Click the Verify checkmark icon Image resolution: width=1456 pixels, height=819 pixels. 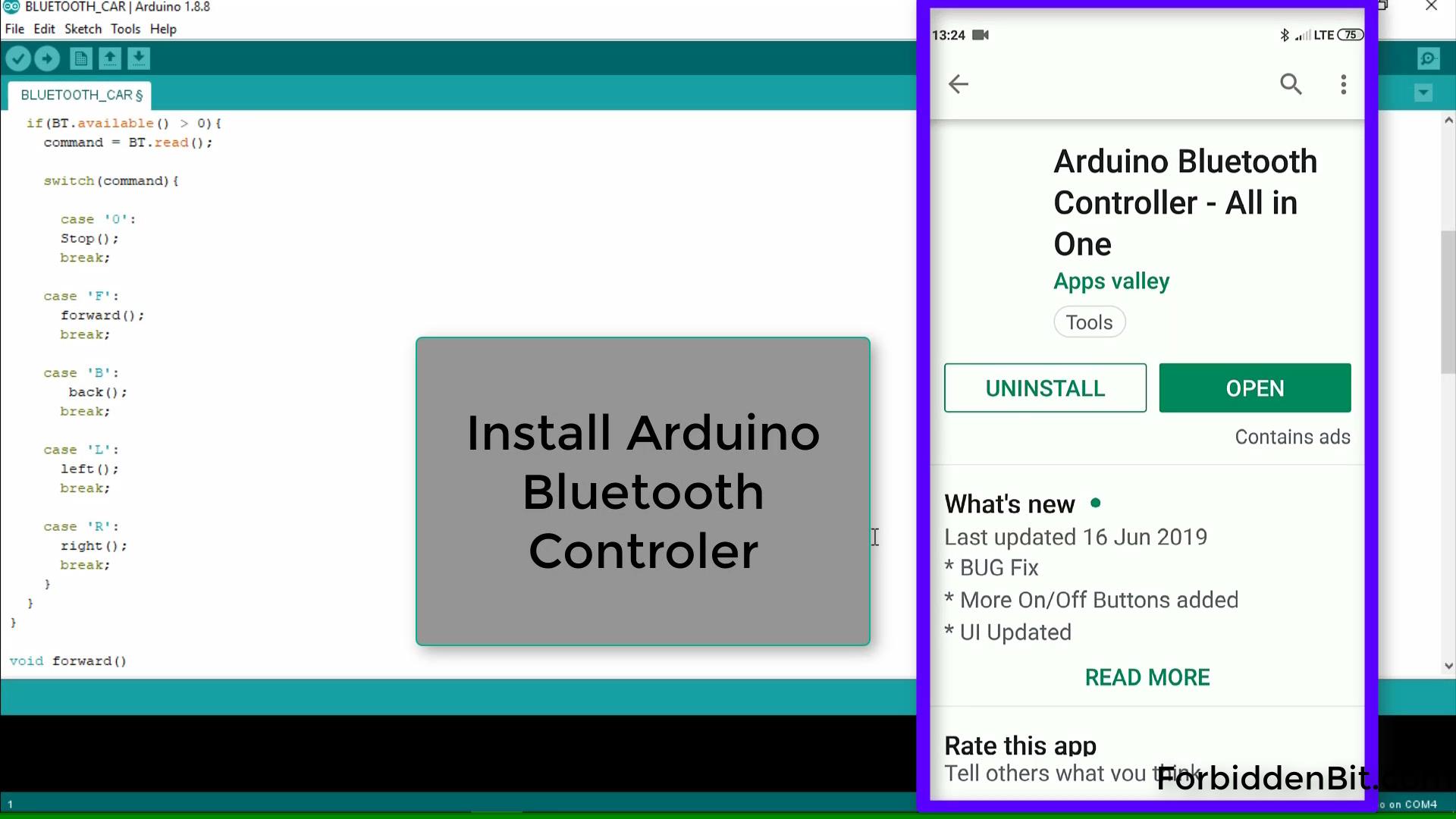pos(18,58)
